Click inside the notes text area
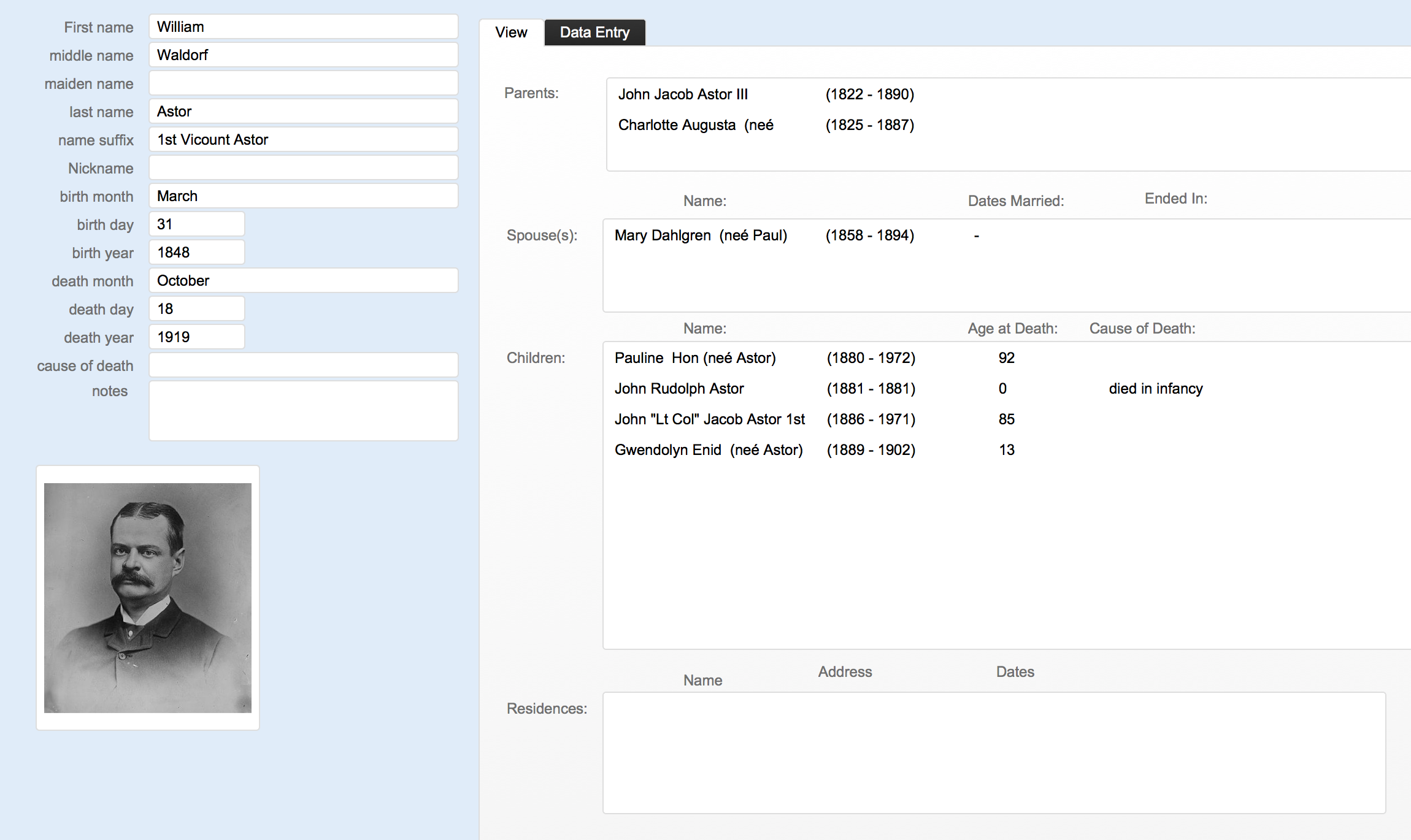Viewport: 1411px width, 840px height. click(x=303, y=411)
